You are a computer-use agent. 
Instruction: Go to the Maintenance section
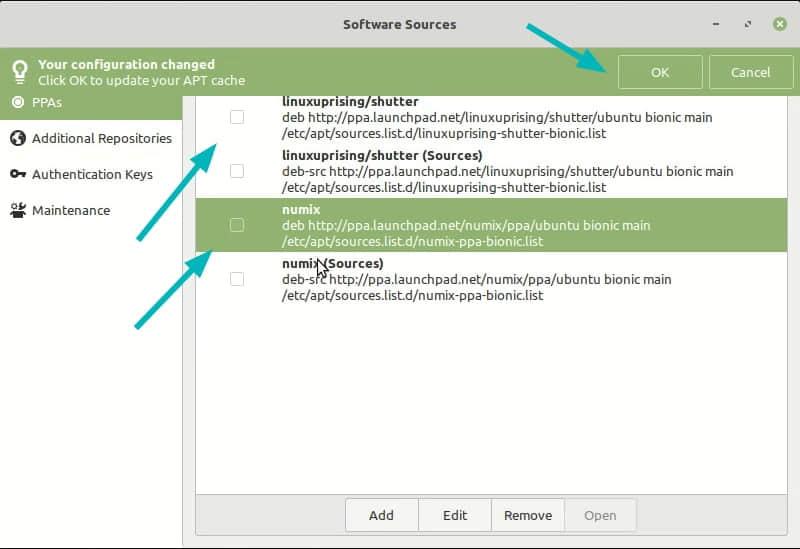click(71, 210)
